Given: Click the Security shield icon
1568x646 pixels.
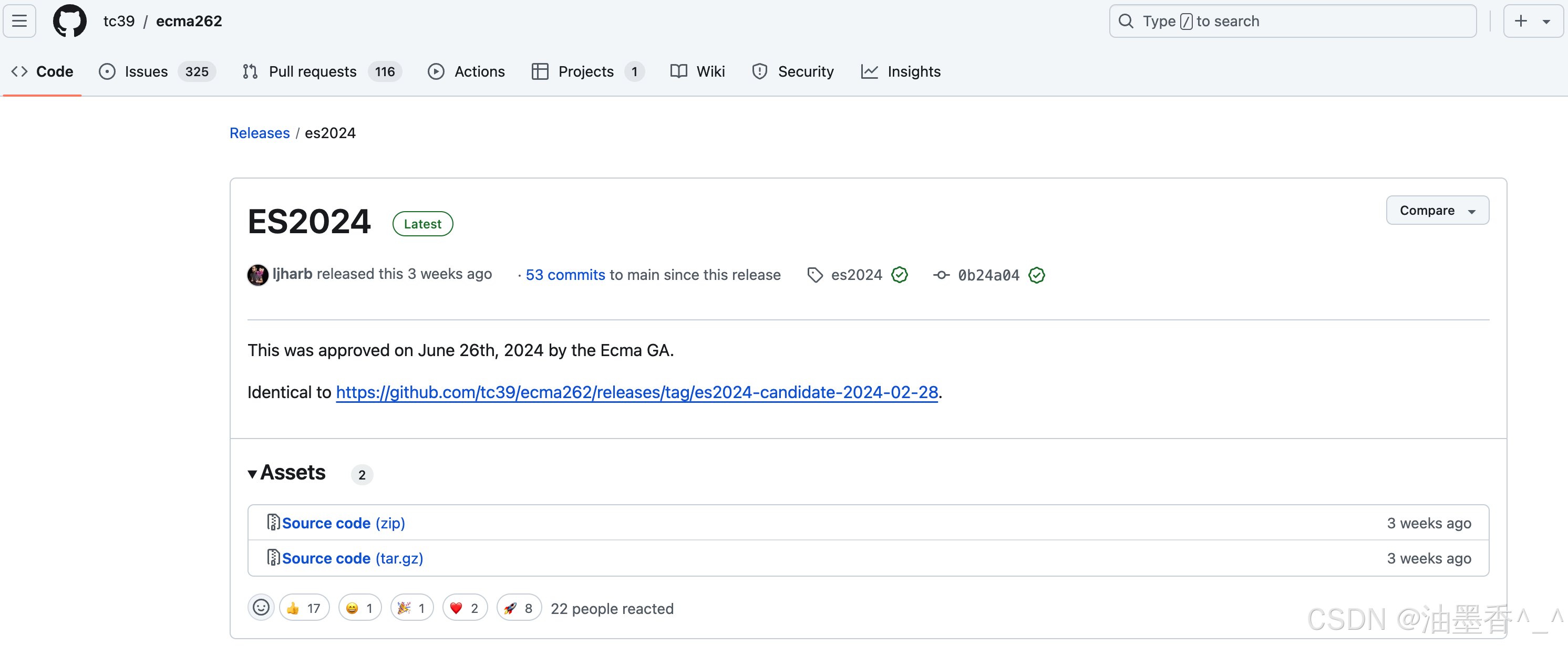Looking at the screenshot, I should click(760, 71).
